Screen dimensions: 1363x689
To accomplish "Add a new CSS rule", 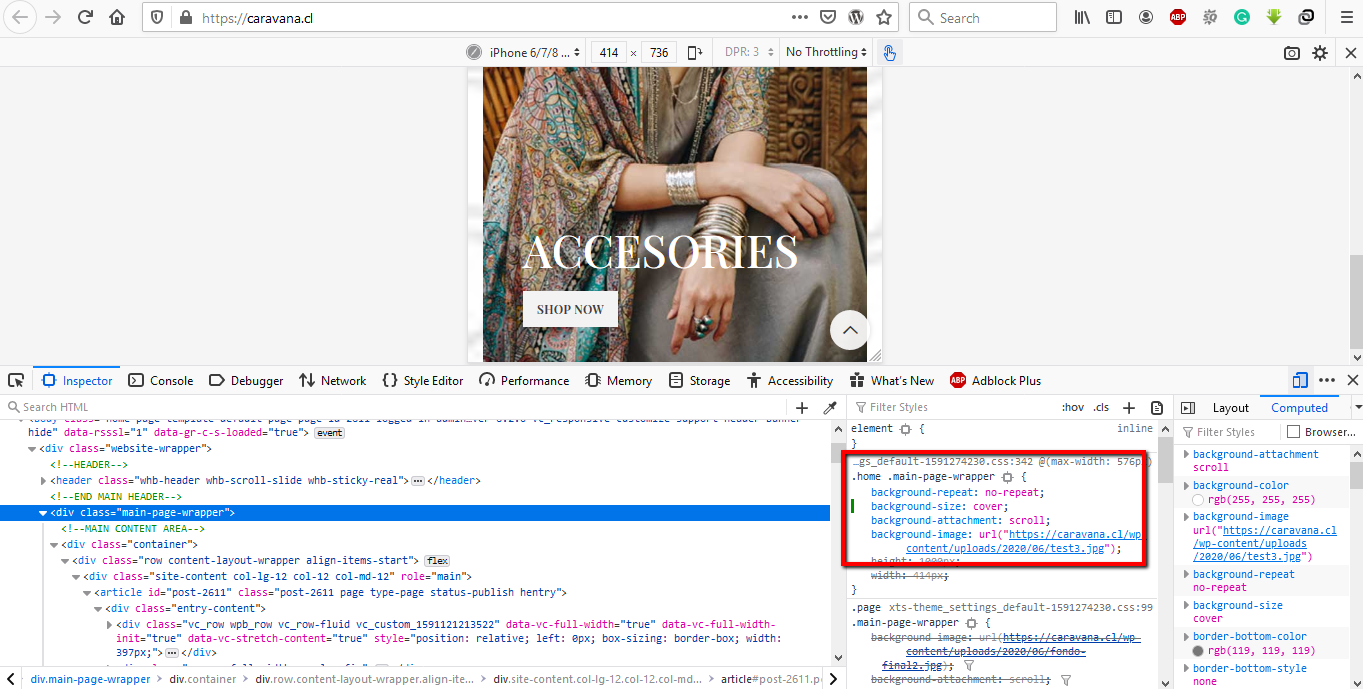I will click(1129, 407).
